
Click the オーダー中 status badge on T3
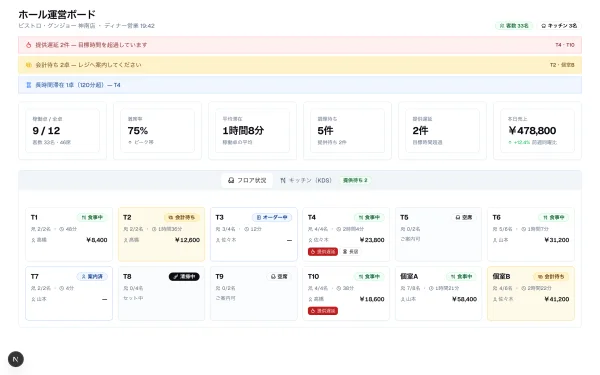point(272,217)
